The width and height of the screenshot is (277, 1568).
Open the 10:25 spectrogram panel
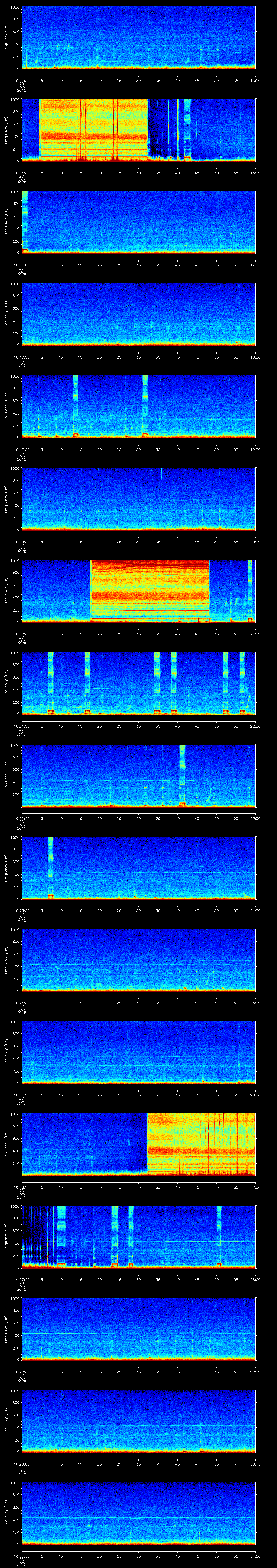point(138,1052)
